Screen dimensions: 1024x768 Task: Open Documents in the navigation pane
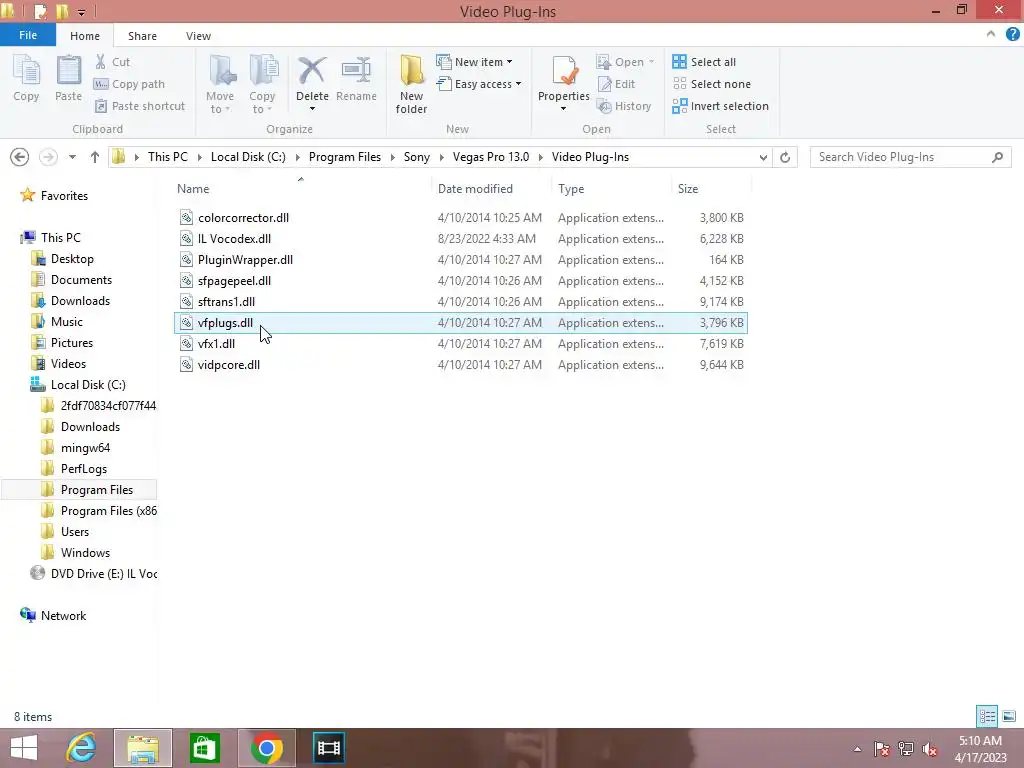point(81,280)
